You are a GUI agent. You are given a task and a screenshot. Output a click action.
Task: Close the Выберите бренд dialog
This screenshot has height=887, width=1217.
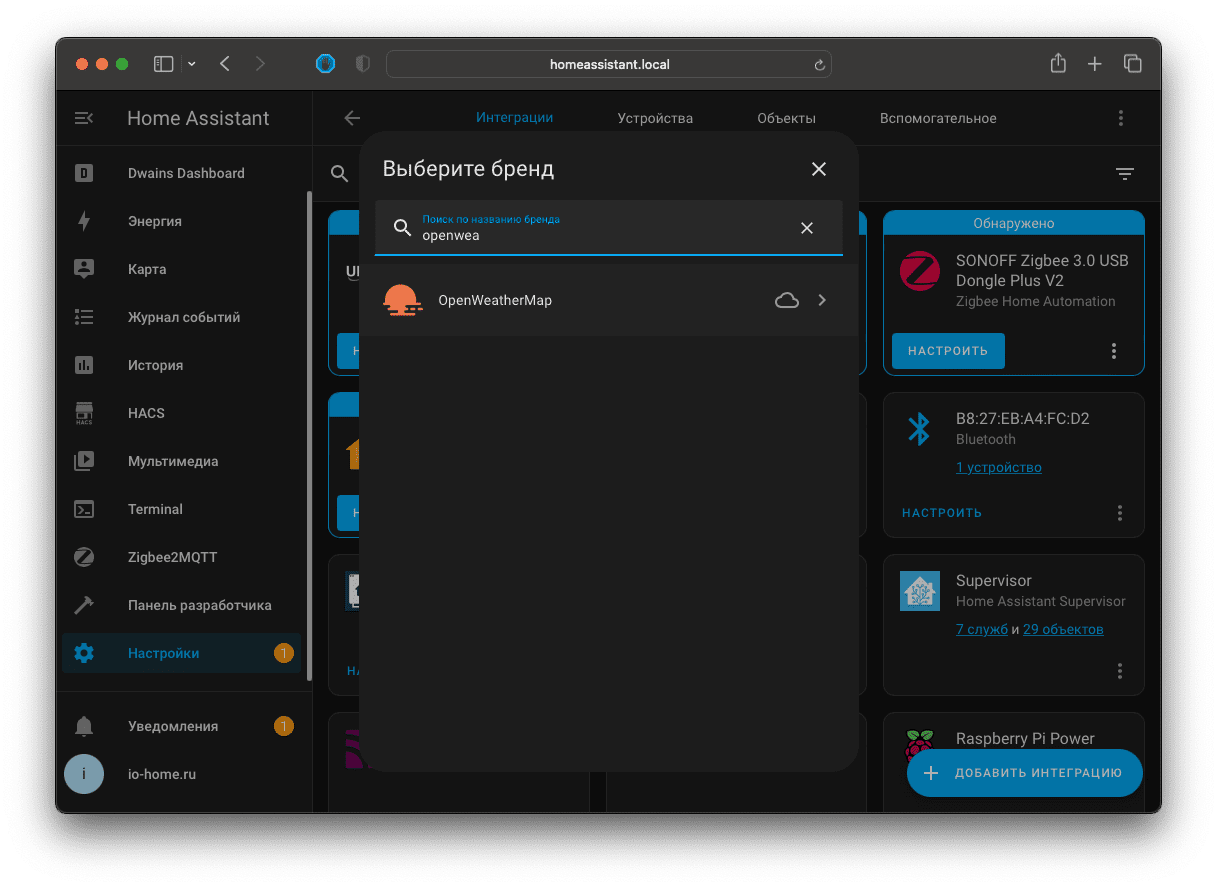coord(819,169)
